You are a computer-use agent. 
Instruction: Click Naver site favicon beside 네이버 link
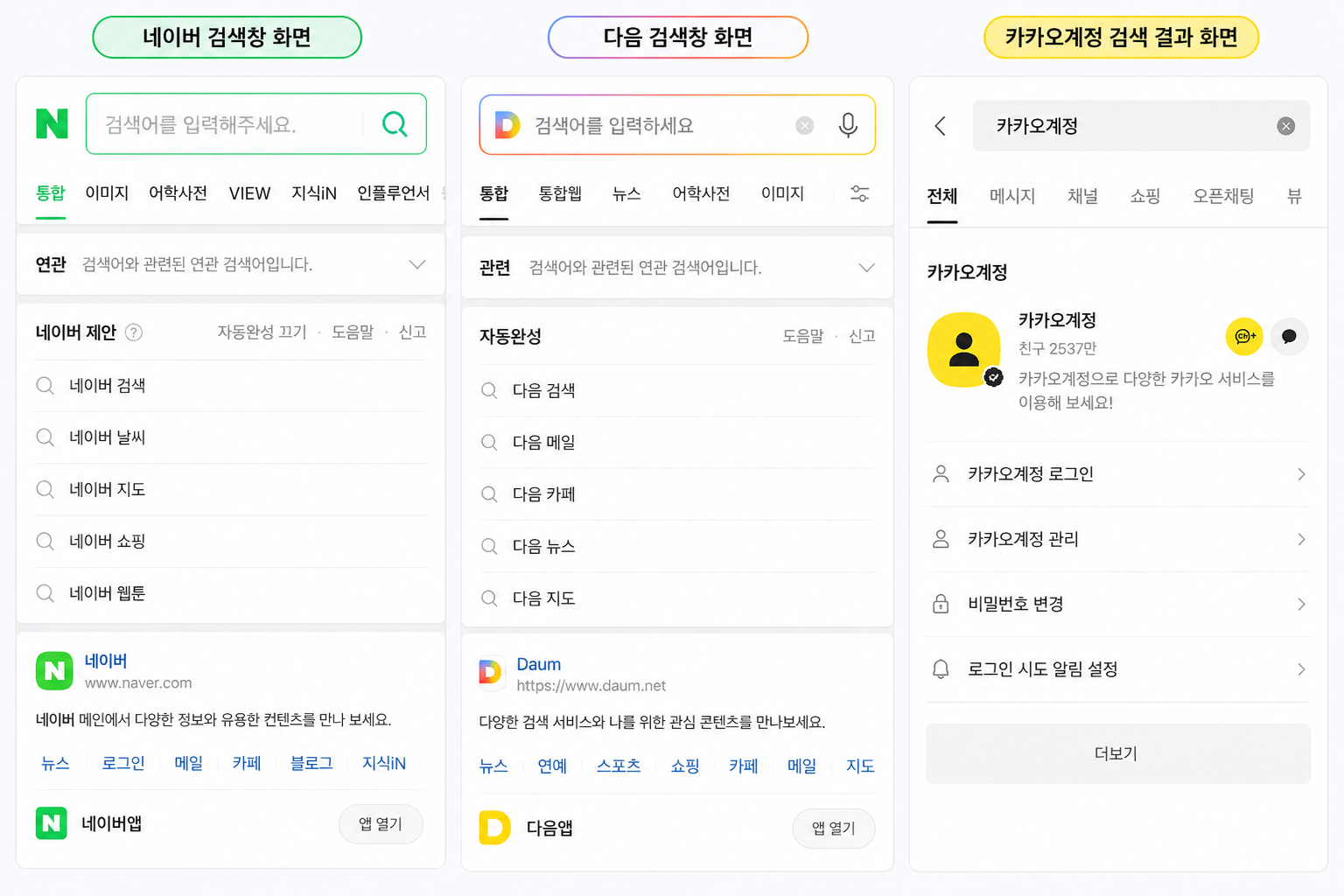click(54, 671)
